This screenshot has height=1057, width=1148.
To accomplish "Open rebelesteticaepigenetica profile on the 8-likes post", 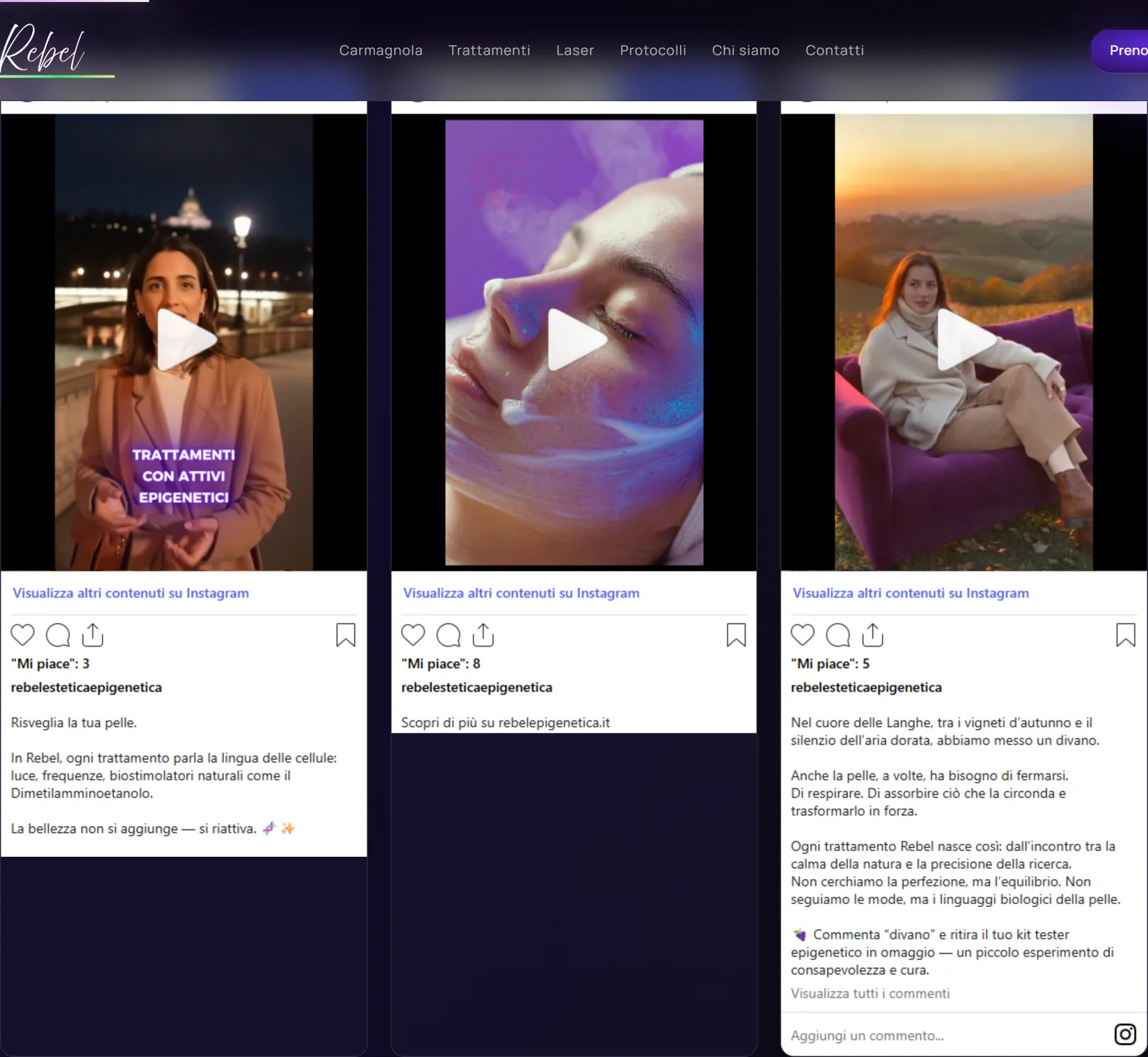I will (476, 687).
